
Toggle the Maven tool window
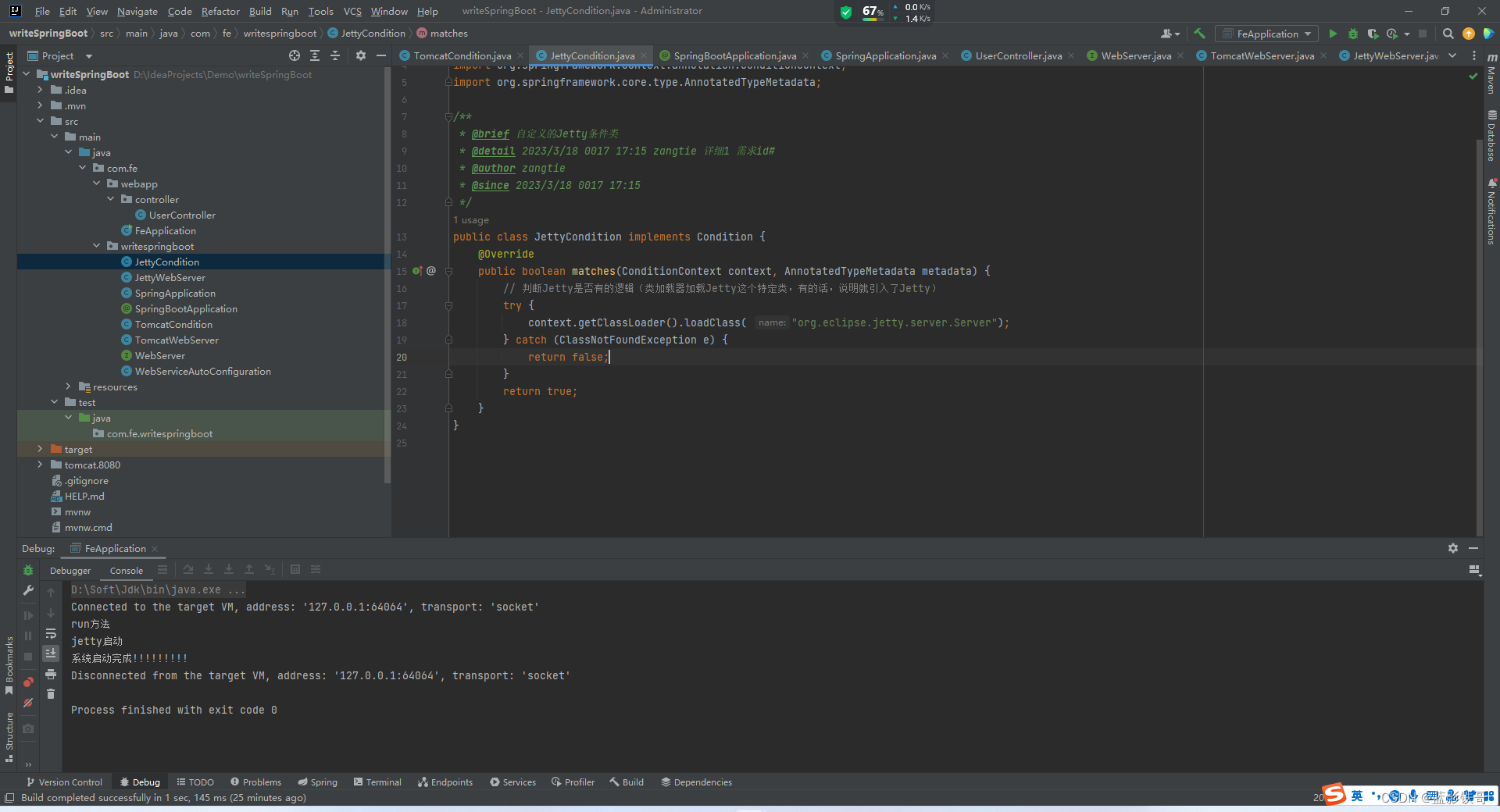pyautogui.click(x=1491, y=74)
